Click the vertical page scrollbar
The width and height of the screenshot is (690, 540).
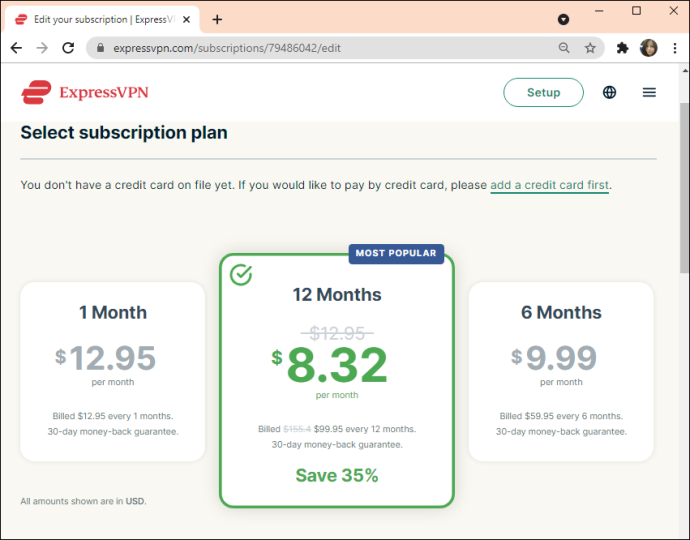[685, 188]
